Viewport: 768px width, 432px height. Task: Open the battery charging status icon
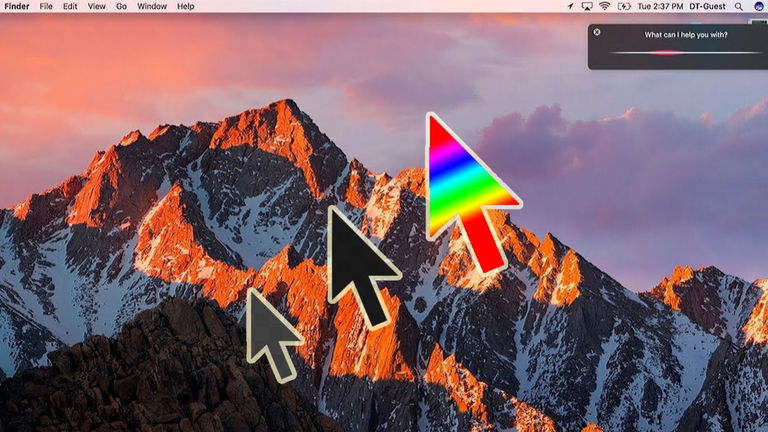click(x=624, y=6)
